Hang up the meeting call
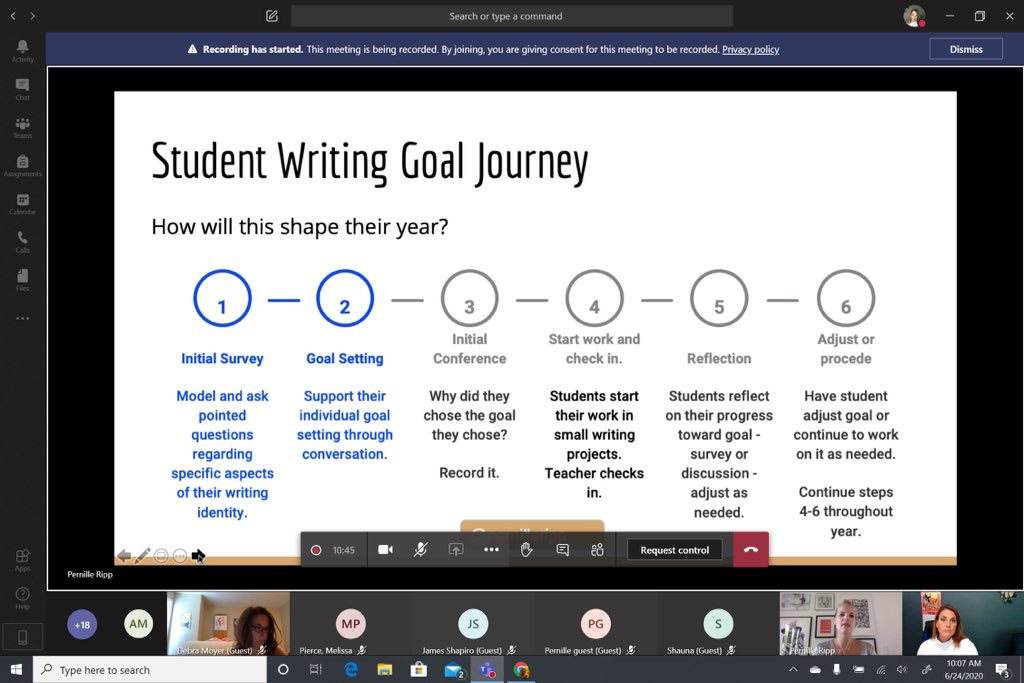1024x683 pixels. (x=751, y=549)
